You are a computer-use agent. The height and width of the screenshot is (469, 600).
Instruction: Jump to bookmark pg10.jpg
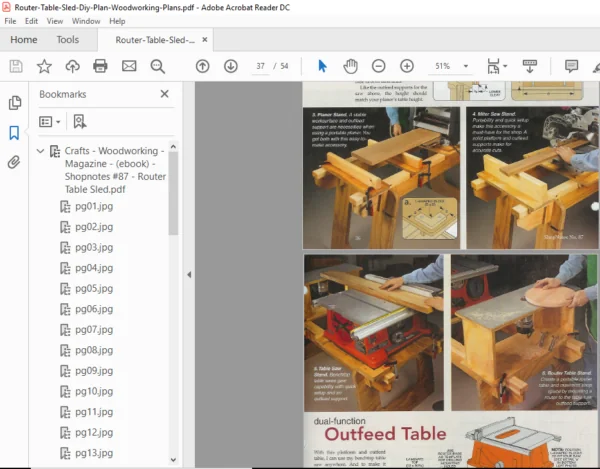[x=94, y=391]
